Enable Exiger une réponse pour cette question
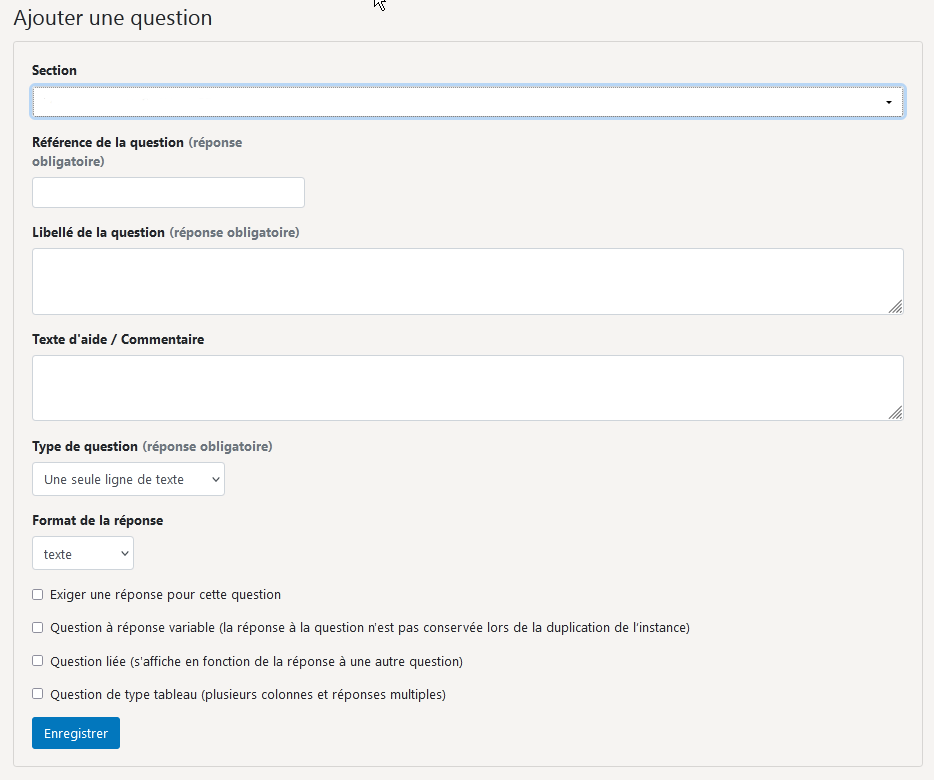 38,595
